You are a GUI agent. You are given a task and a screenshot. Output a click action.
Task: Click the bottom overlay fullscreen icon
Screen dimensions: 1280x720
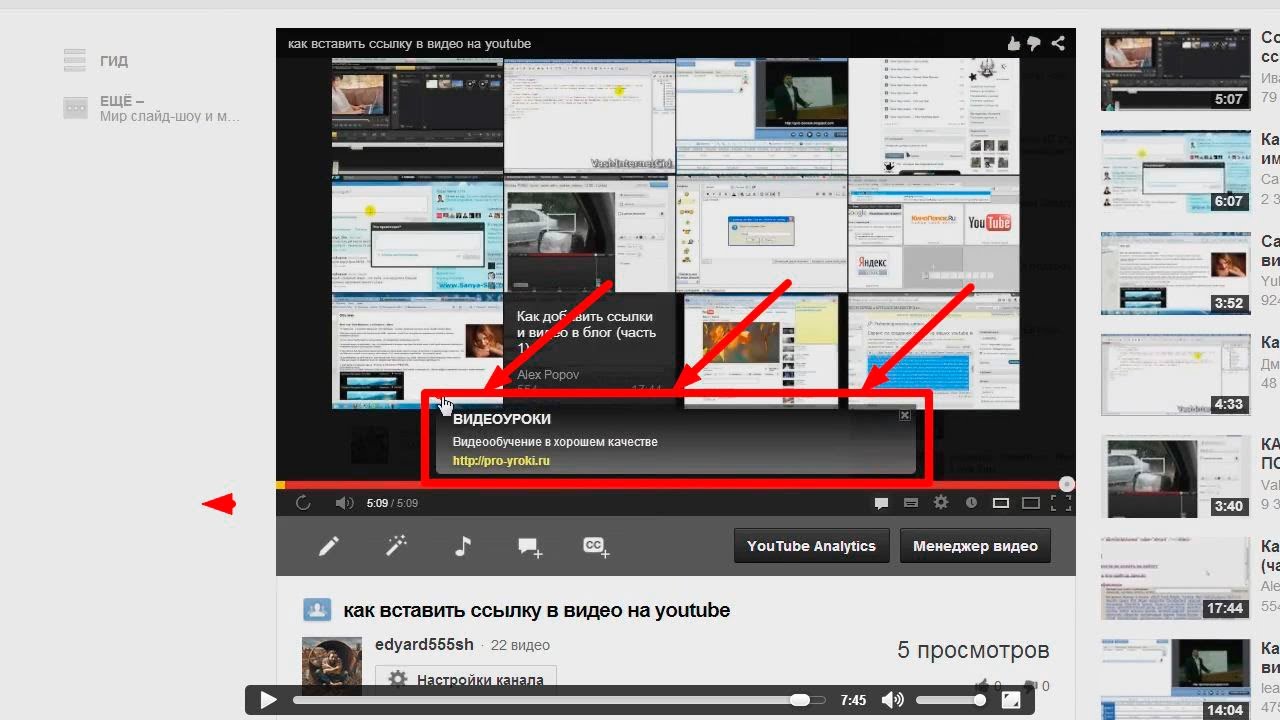(1011, 700)
